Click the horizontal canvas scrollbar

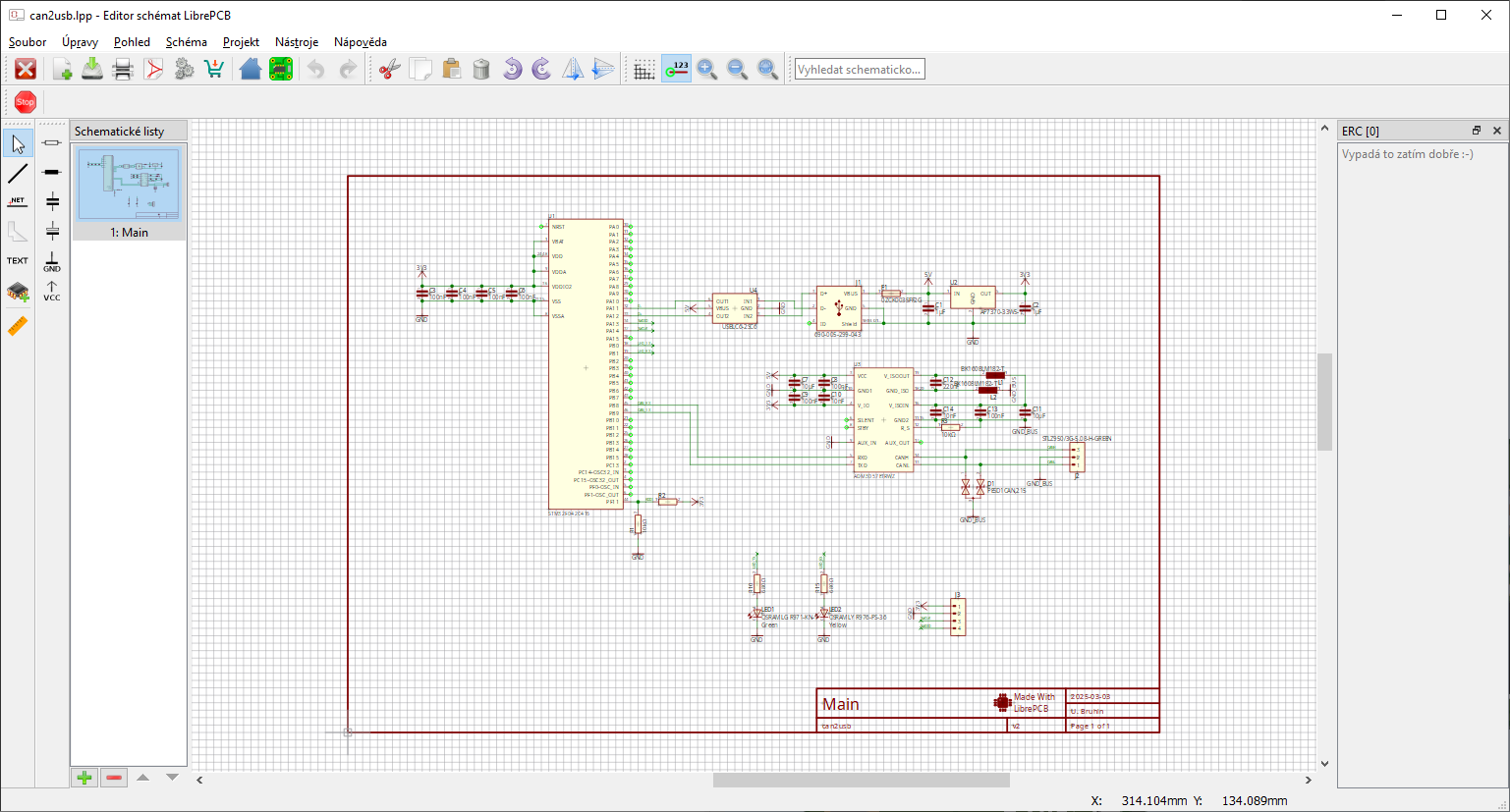pos(861,781)
